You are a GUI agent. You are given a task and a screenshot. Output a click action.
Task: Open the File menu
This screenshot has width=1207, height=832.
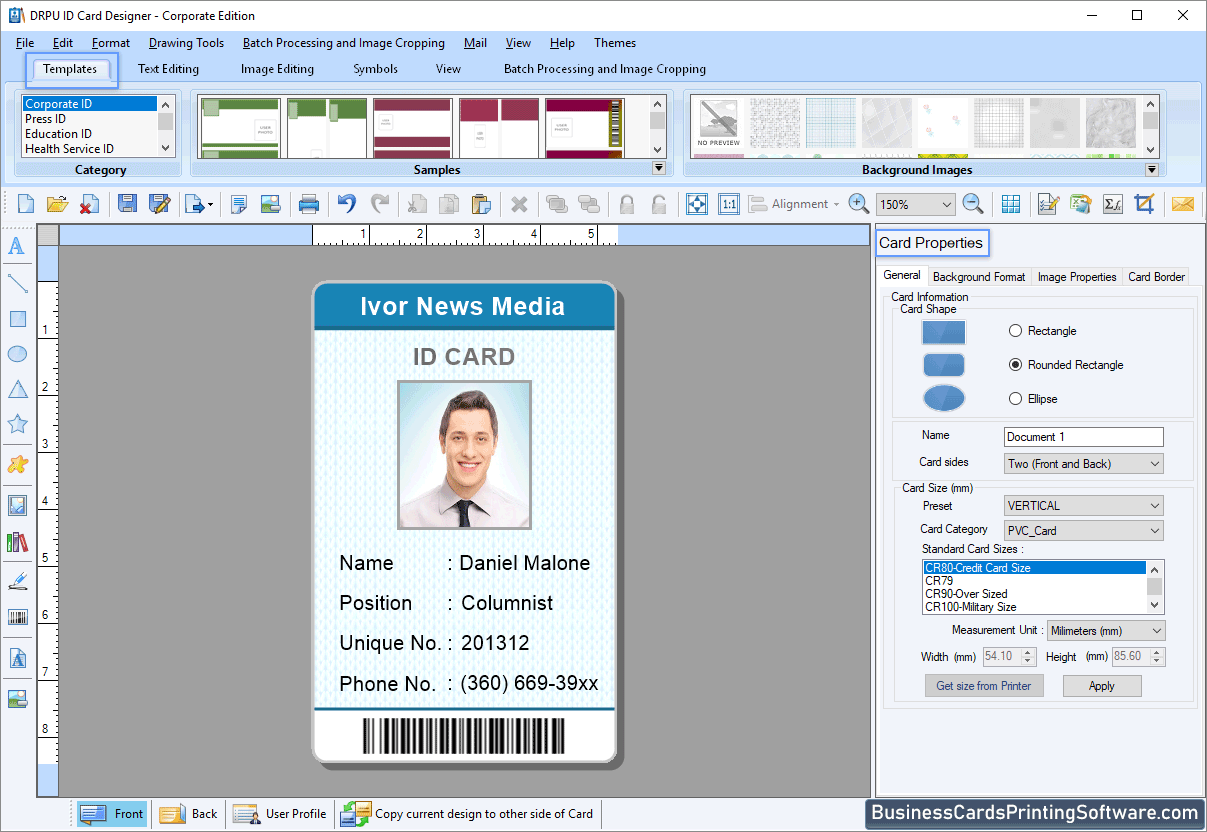25,43
